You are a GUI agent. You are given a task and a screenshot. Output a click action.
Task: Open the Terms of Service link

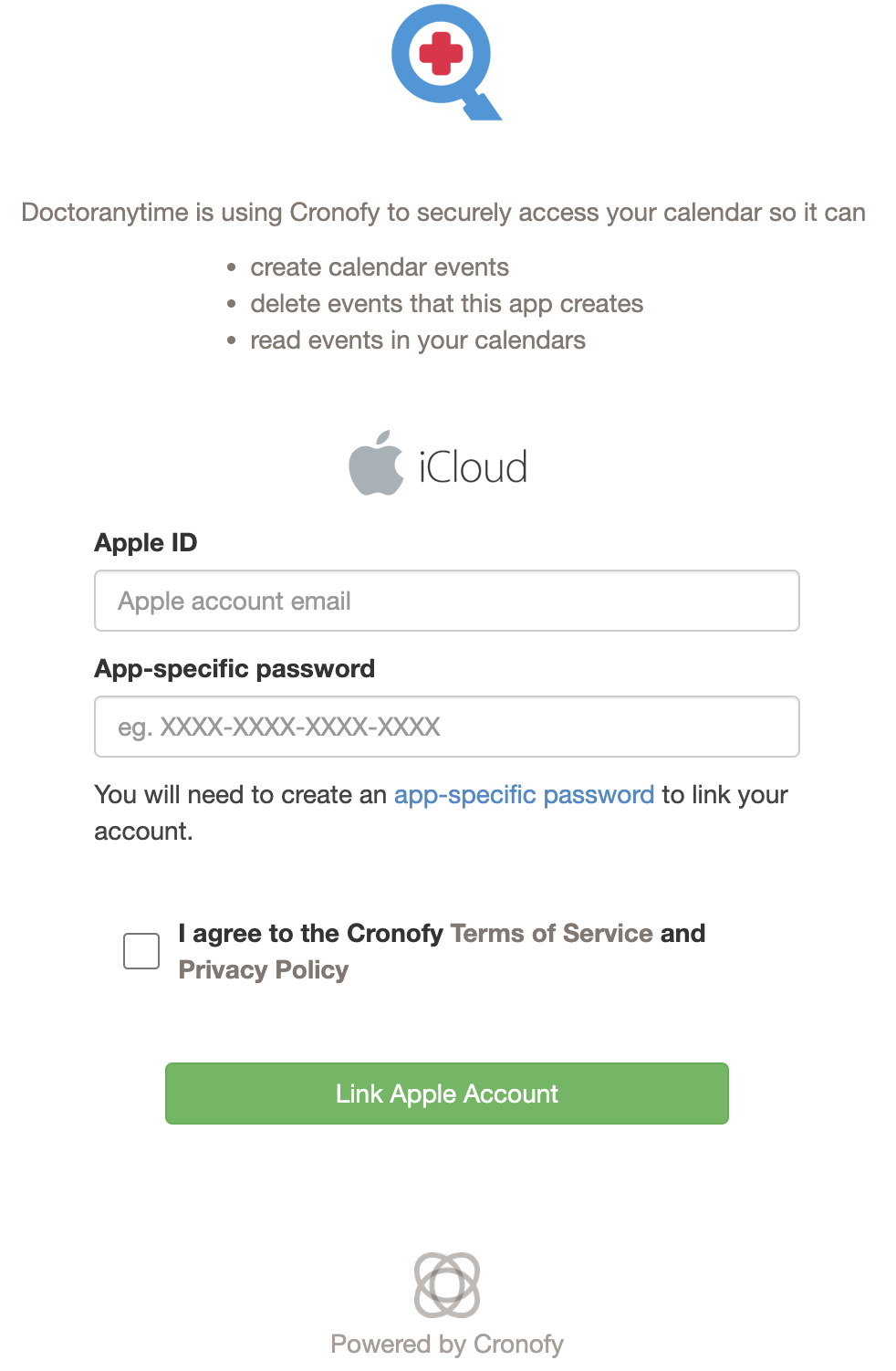[x=551, y=933]
